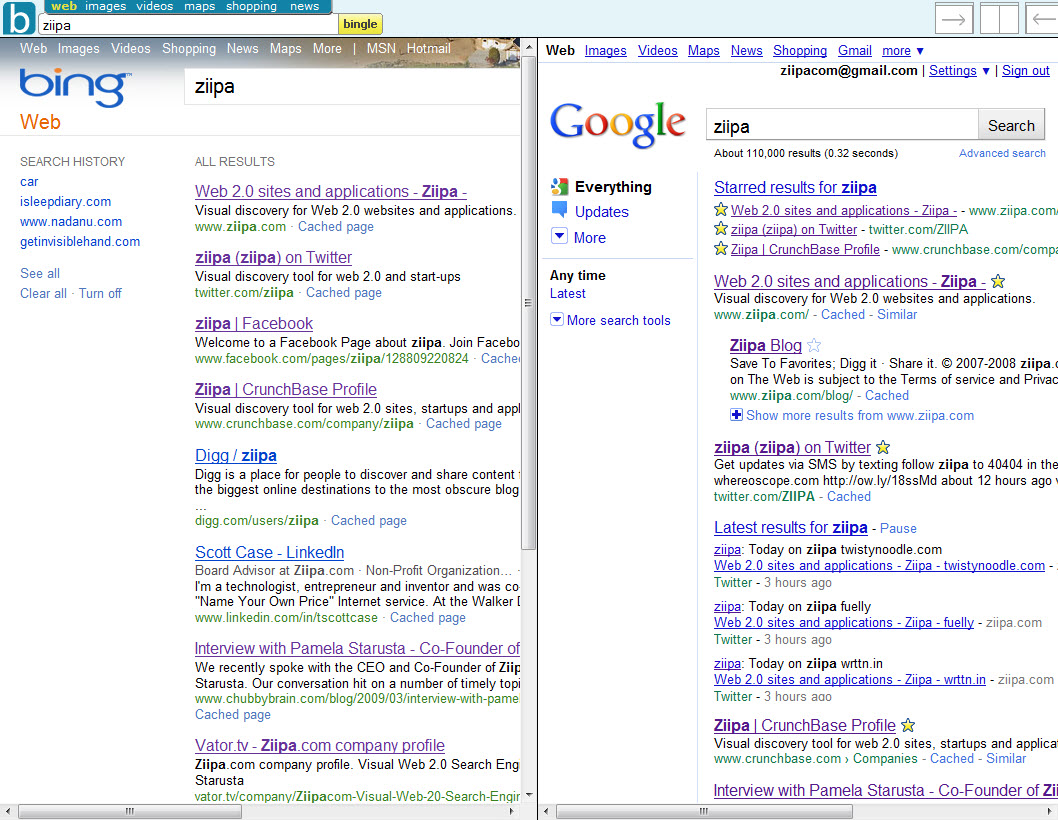Click the Bing logo
Viewport: 1058px width, 820px height.
74,86
